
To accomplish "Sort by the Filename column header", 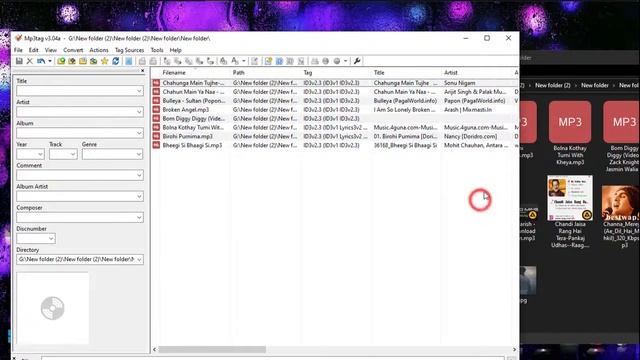I will [174, 73].
